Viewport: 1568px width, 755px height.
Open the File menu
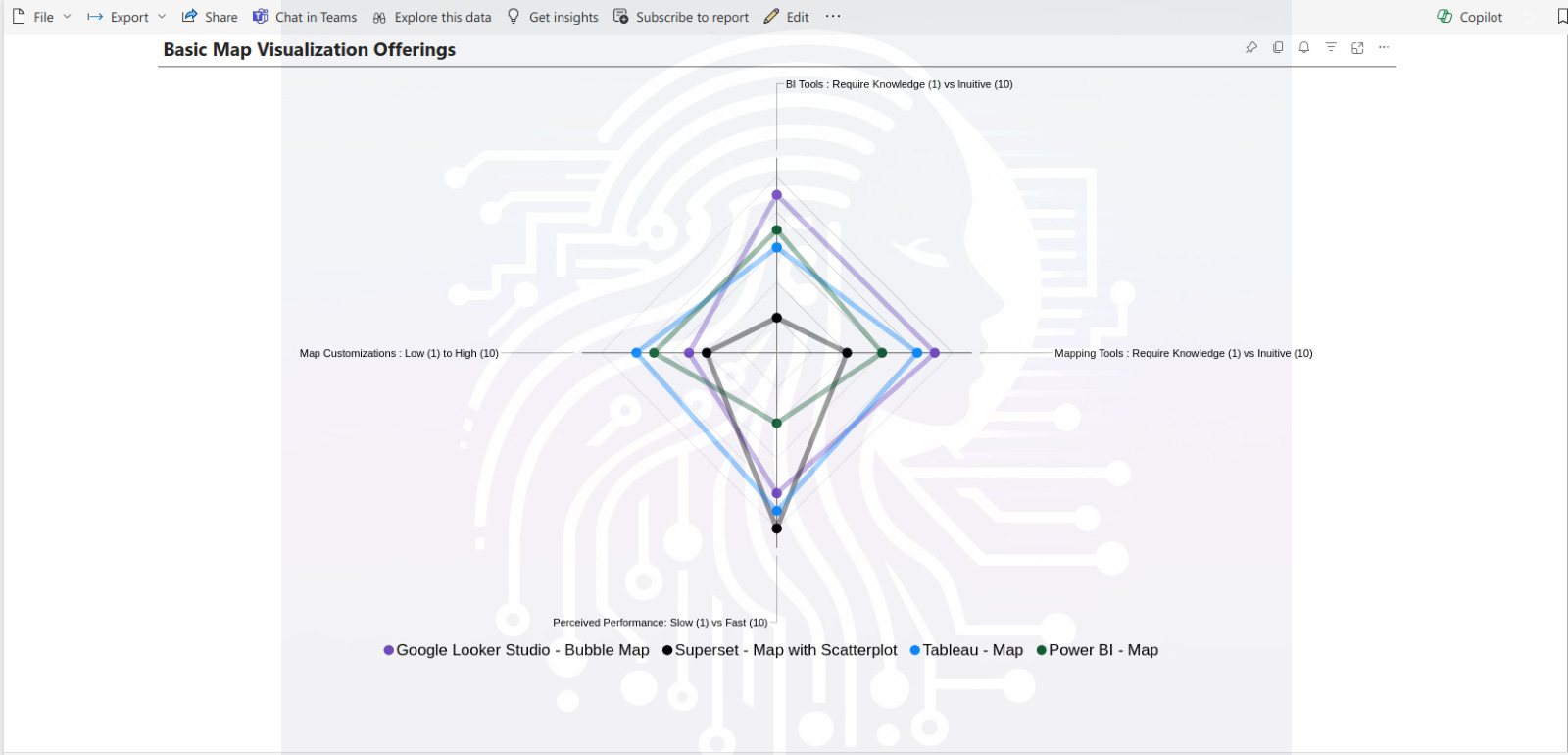coord(32,17)
